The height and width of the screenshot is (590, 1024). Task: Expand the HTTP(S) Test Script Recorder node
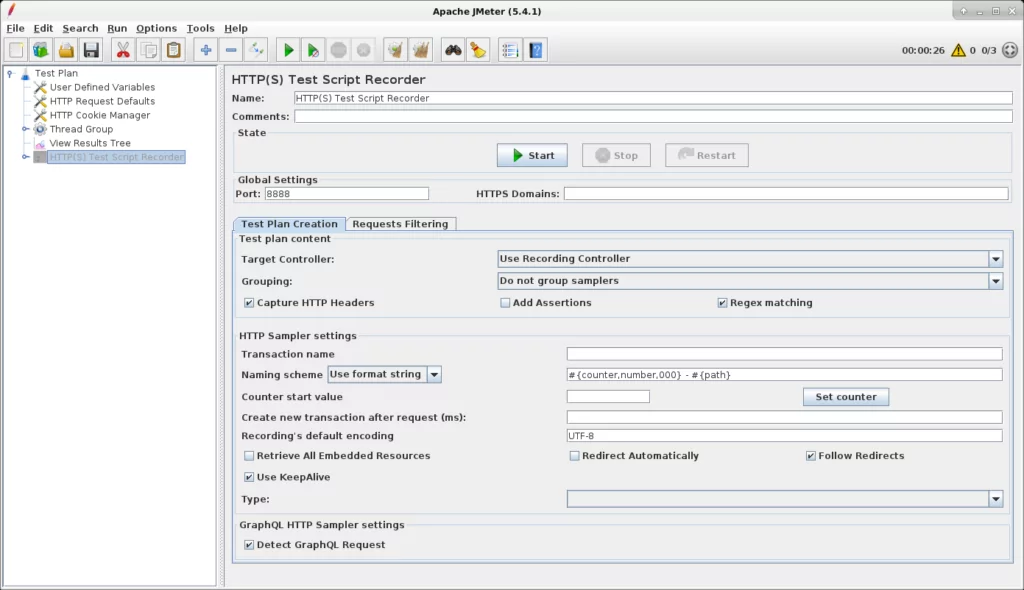pyautogui.click(x=25, y=157)
